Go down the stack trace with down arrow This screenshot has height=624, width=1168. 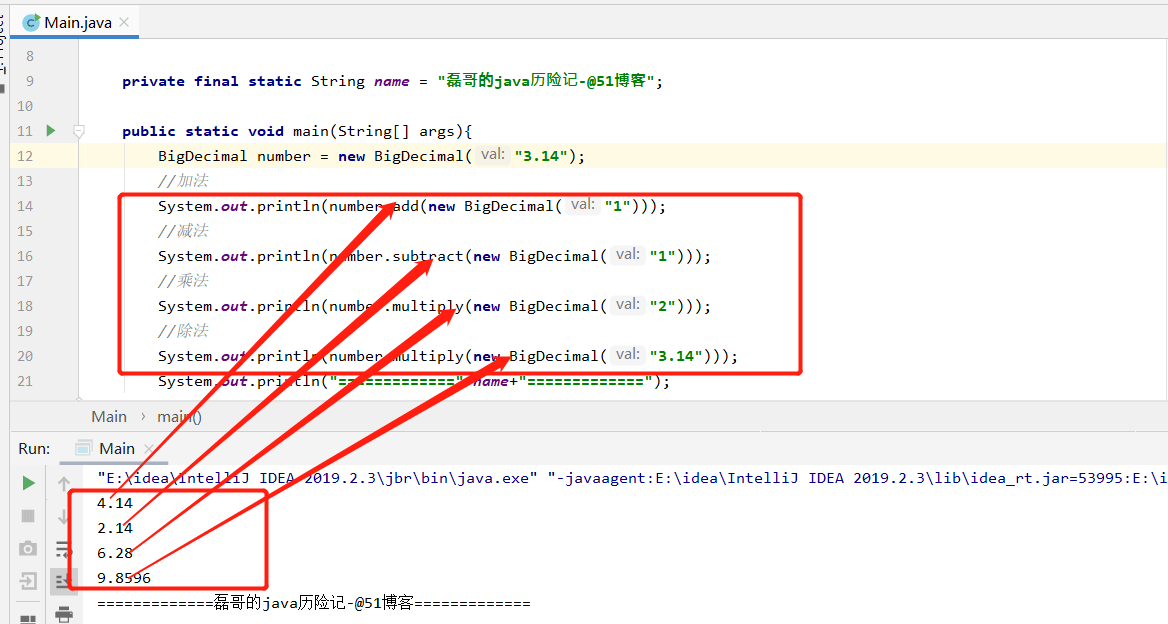[64, 516]
